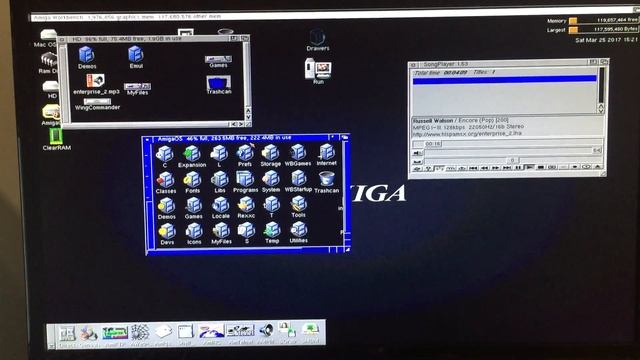The image size is (640, 360).
Task: Select the Drawers desktop icon
Action: [318, 40]
